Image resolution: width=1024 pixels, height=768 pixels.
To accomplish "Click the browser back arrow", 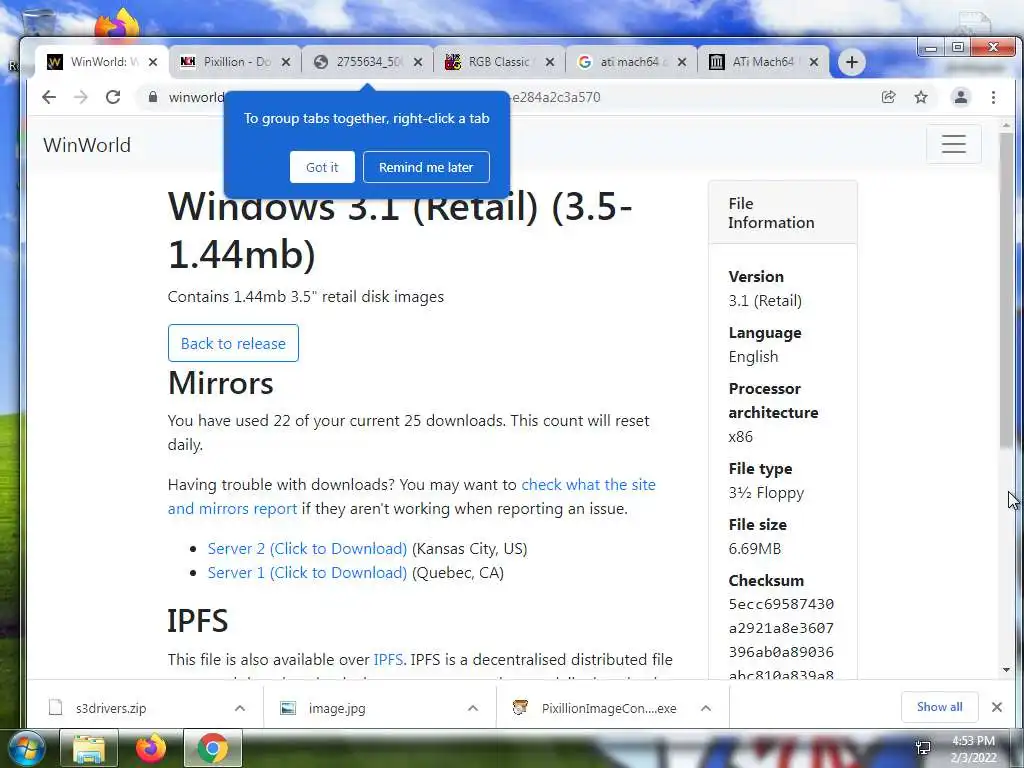I will pyautogui.click(x=49, y=97).
